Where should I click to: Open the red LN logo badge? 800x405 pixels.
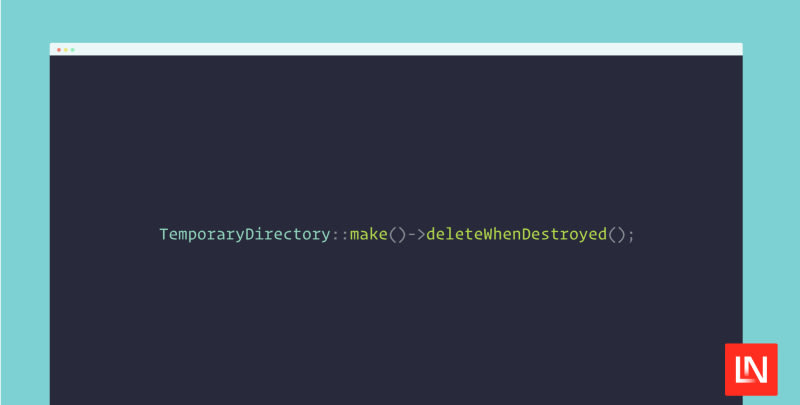click(751, 369)
